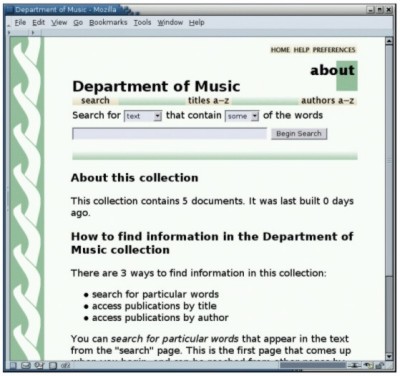Switch to the titles a-z tab

pos(208,100)
